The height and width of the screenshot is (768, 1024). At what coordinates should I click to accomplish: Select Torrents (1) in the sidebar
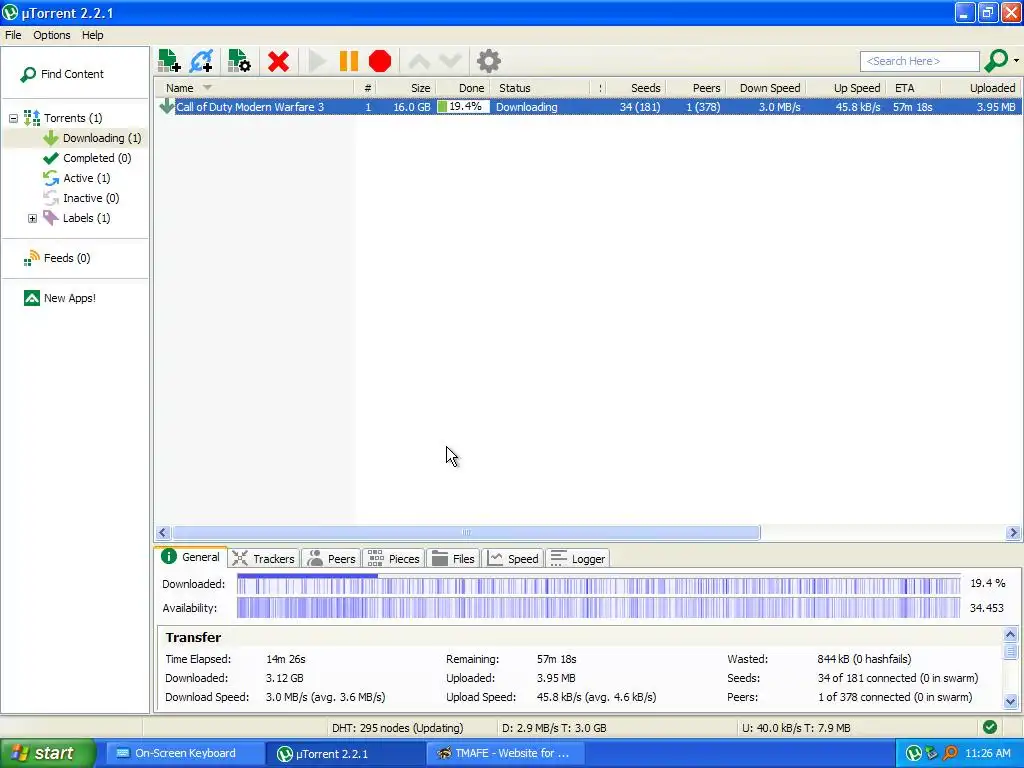tap(73, 118)
